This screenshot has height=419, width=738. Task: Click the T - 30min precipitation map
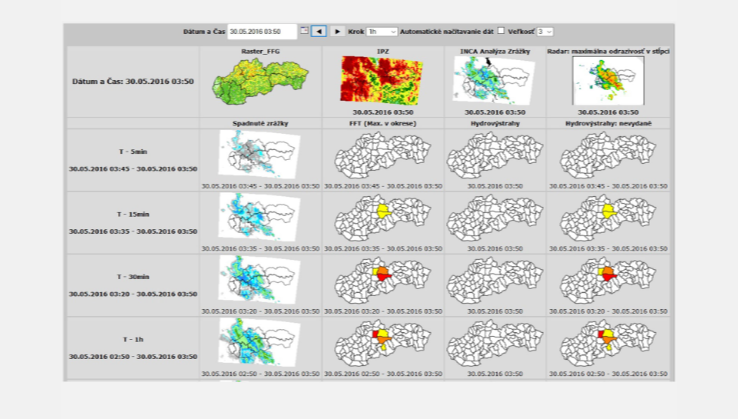coord(259,279)
